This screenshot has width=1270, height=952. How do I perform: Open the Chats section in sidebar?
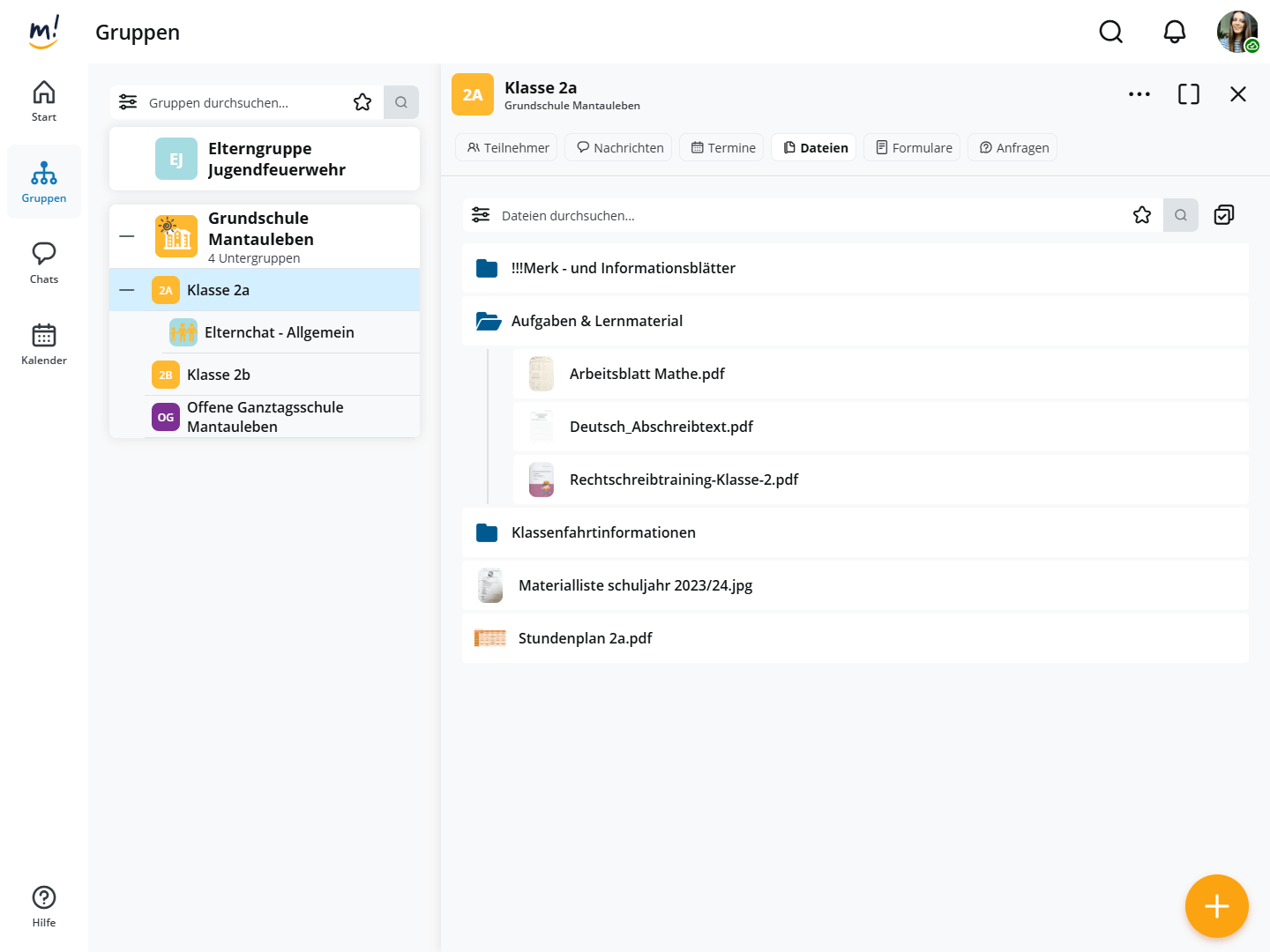point(44,263)
